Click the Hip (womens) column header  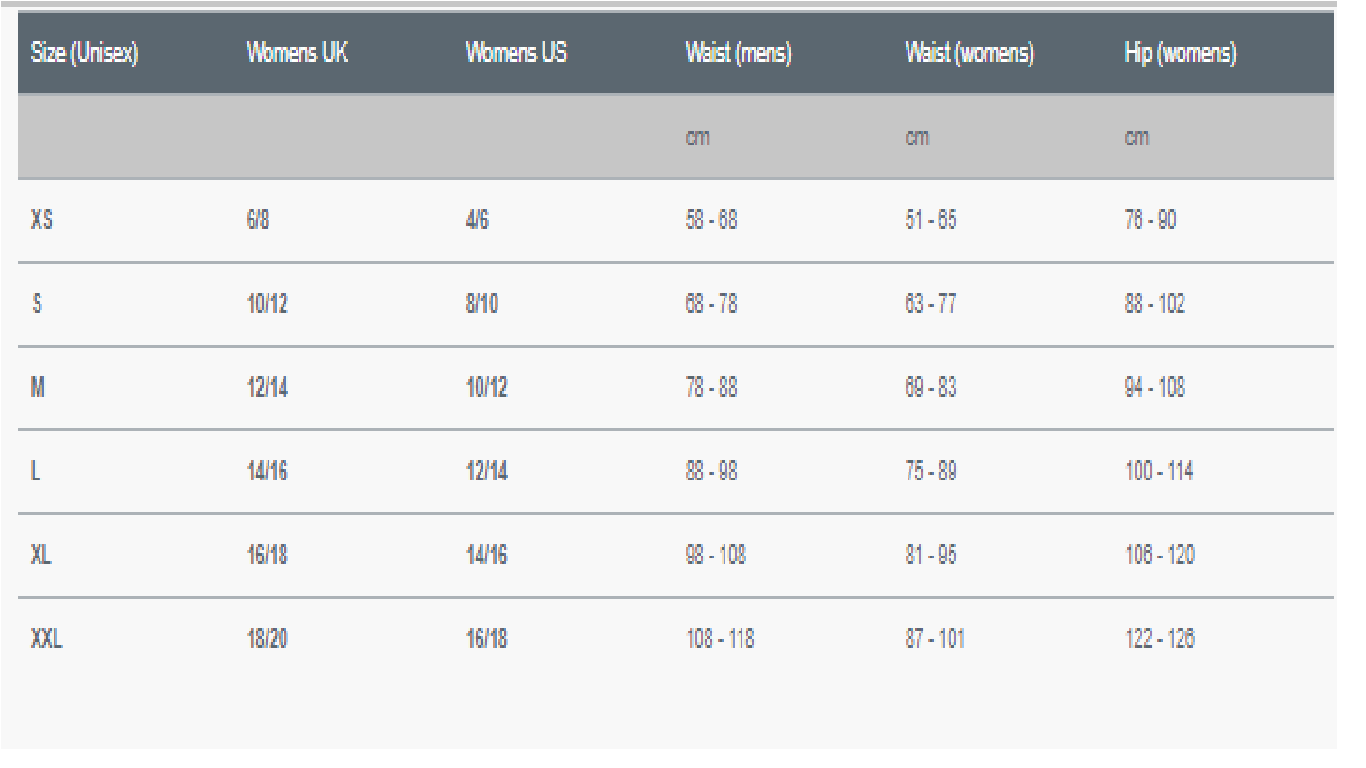click(1180, 55)
